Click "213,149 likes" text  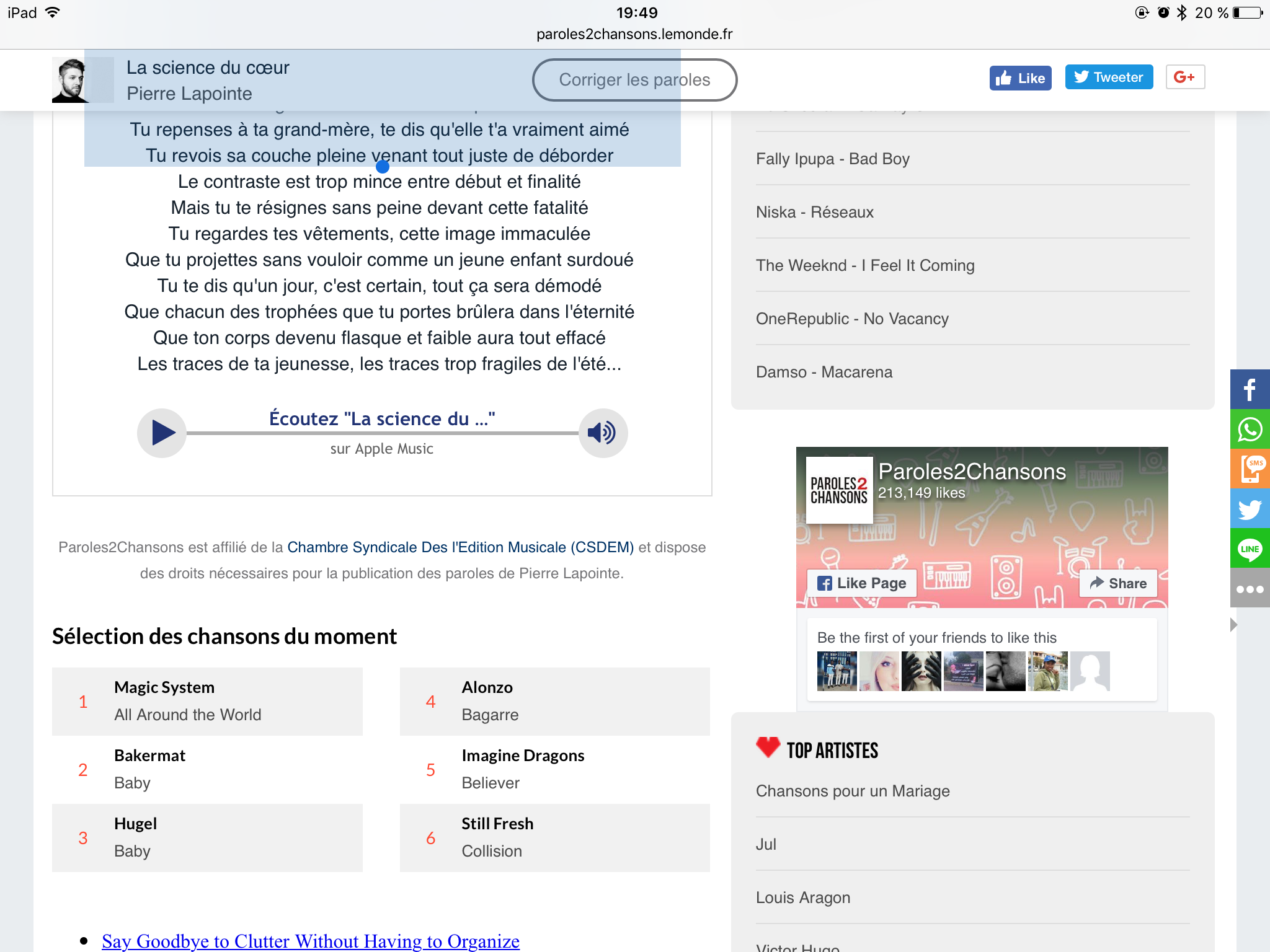921,493
